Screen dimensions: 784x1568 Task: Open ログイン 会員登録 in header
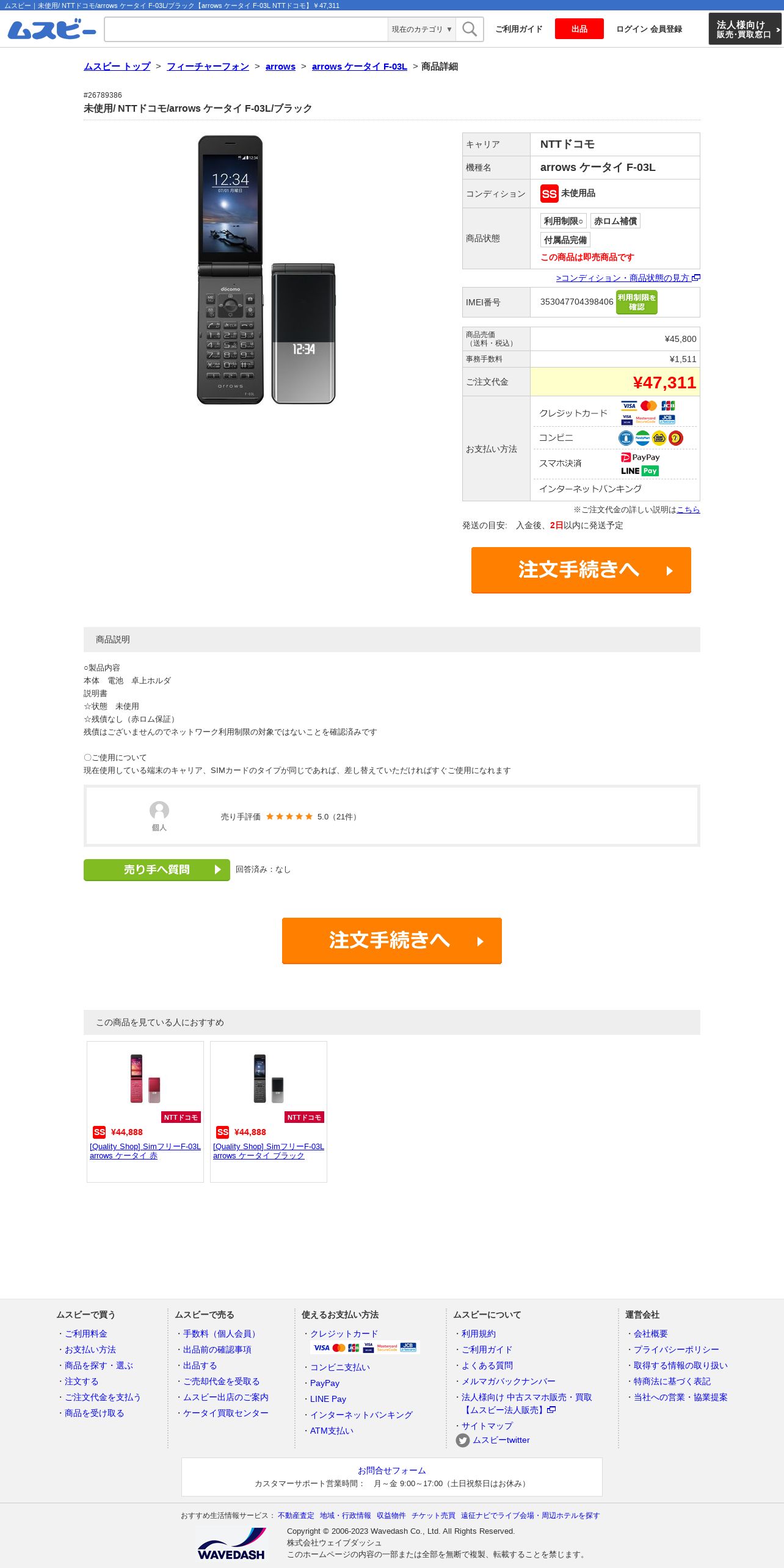(649, 29)
